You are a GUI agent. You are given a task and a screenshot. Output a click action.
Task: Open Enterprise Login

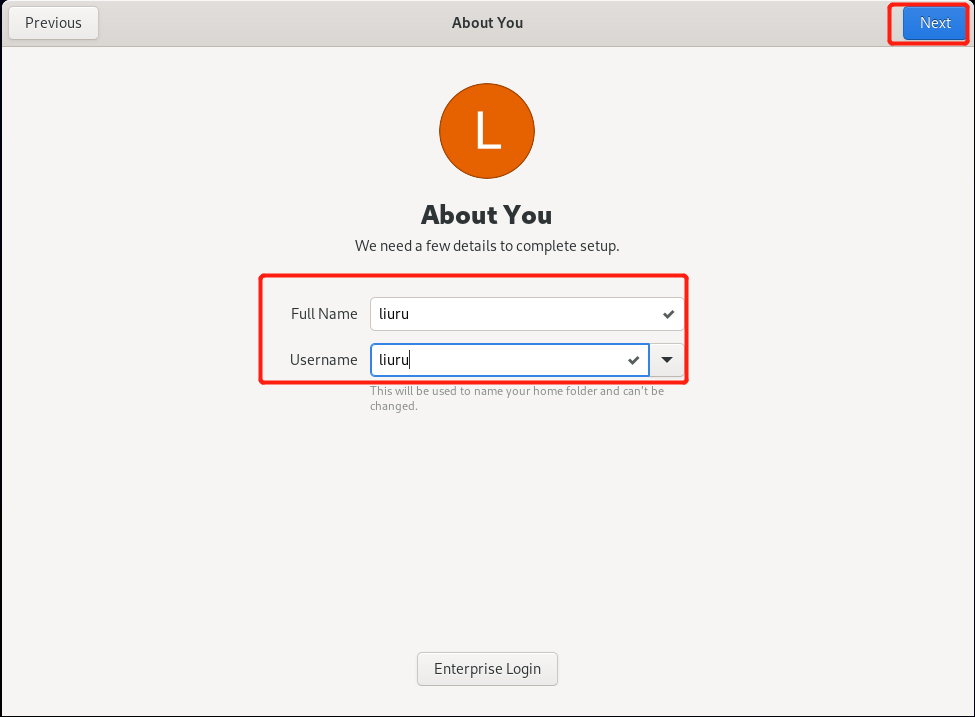(487, 669)
